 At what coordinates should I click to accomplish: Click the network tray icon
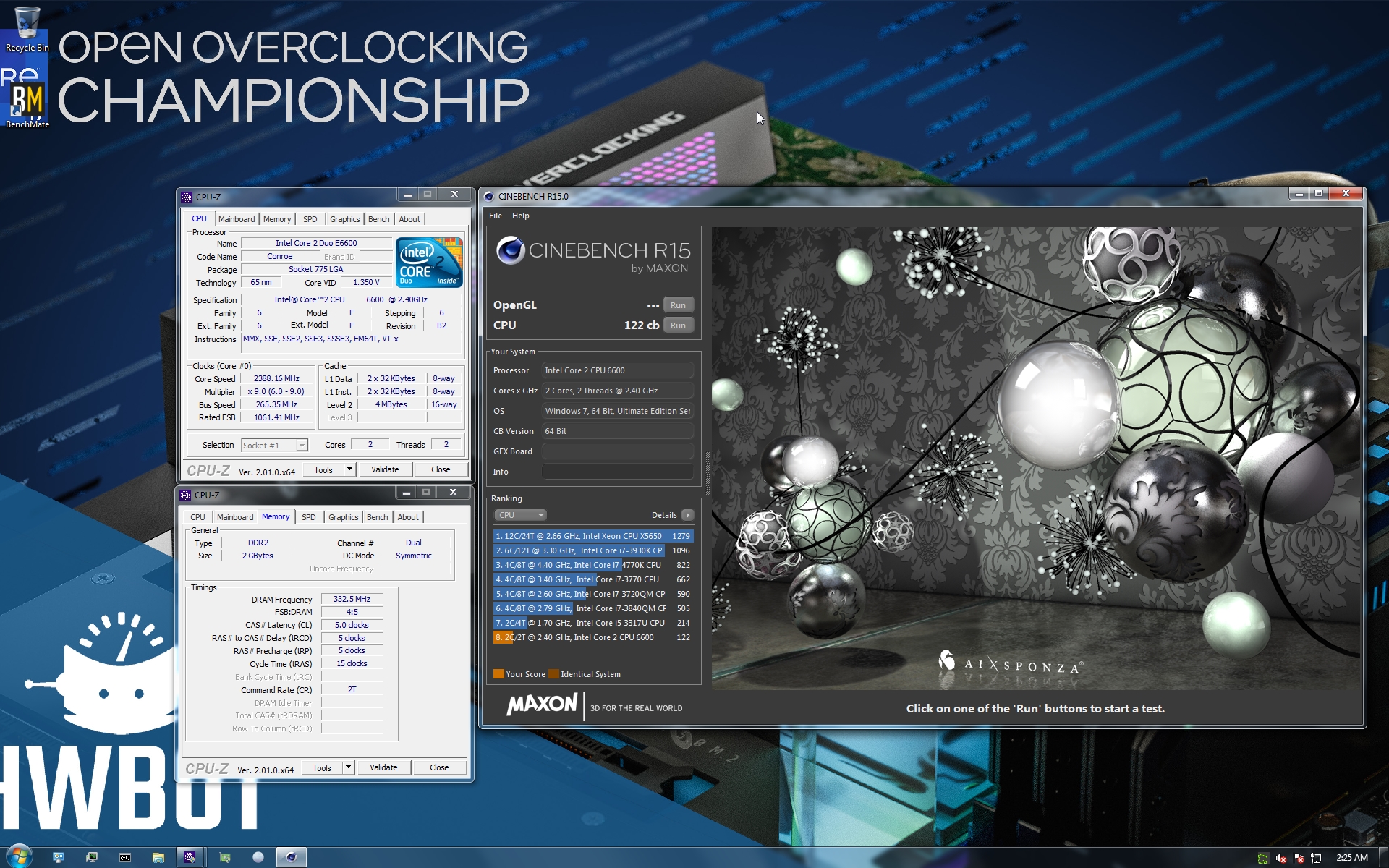[1316, 858]
